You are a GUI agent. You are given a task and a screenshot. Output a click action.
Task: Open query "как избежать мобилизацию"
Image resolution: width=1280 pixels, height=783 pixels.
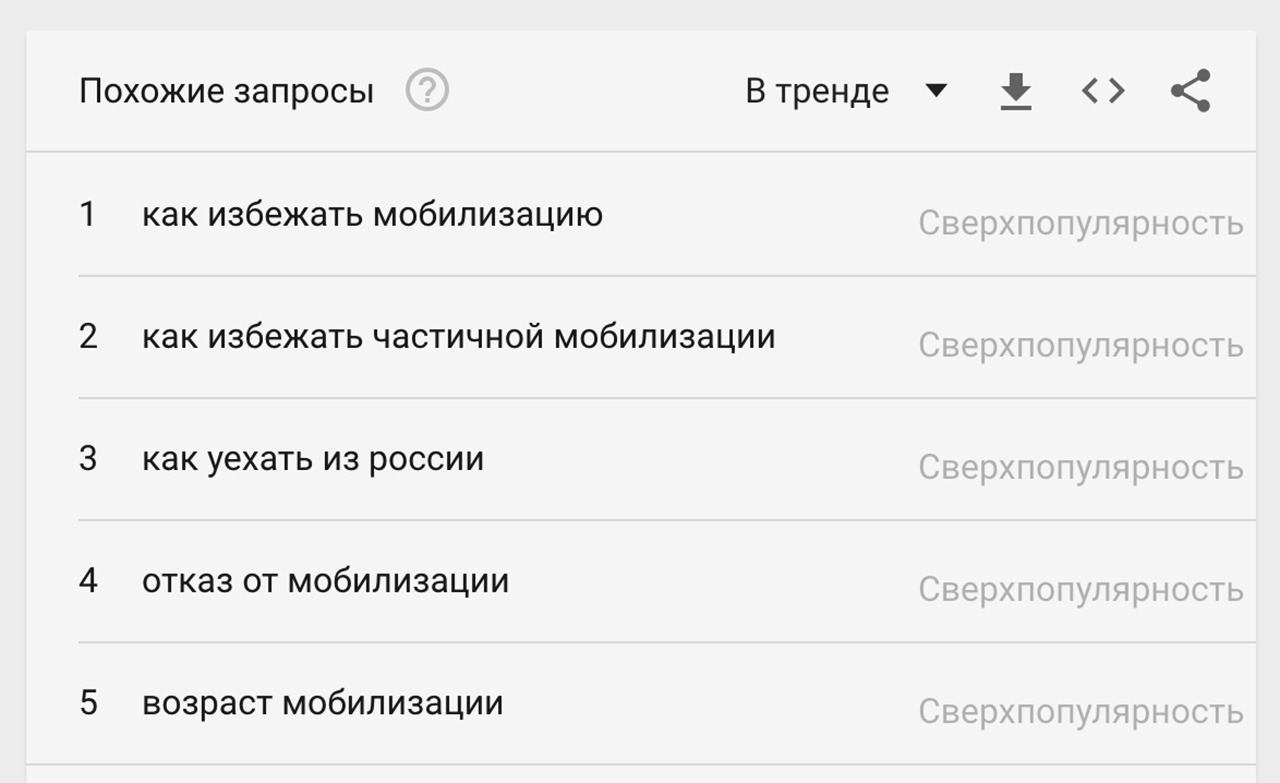pos(372,214)
